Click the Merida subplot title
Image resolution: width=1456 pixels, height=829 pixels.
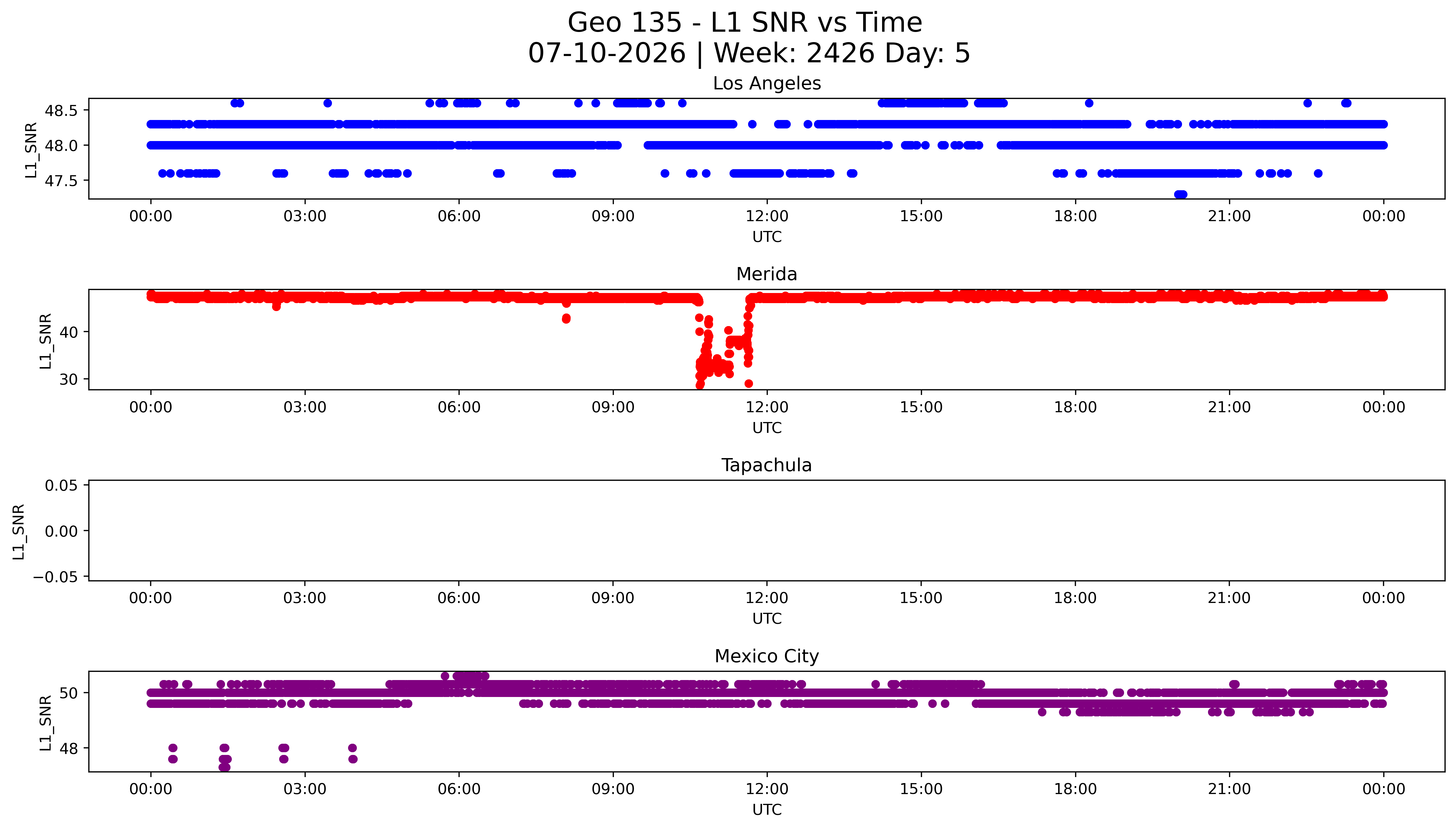[x=766, y=274]
